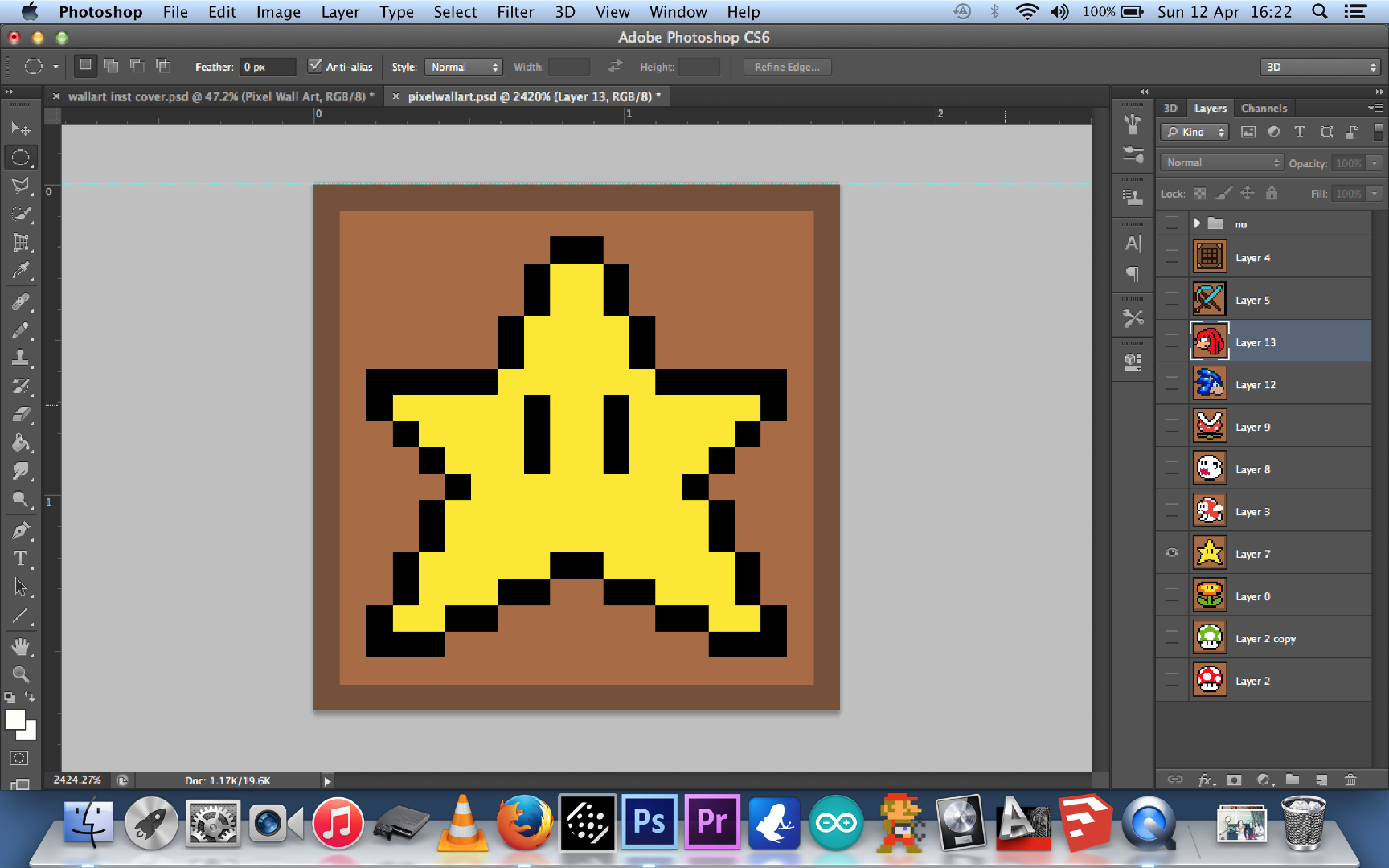Screen dimensions: 1389x868
Task: Delete layer using the trash icon
Action: coord(1350,780)
